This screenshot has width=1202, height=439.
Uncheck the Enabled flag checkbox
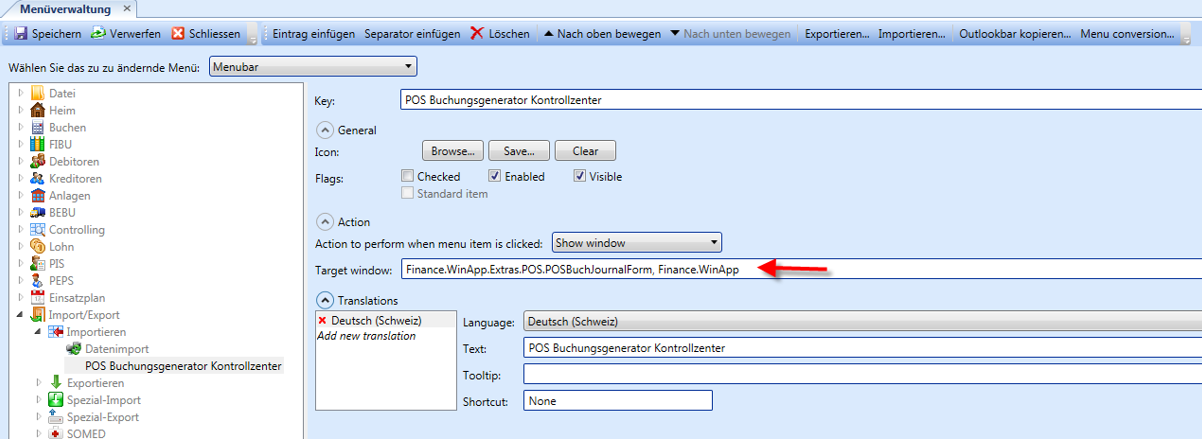point(494,176)
